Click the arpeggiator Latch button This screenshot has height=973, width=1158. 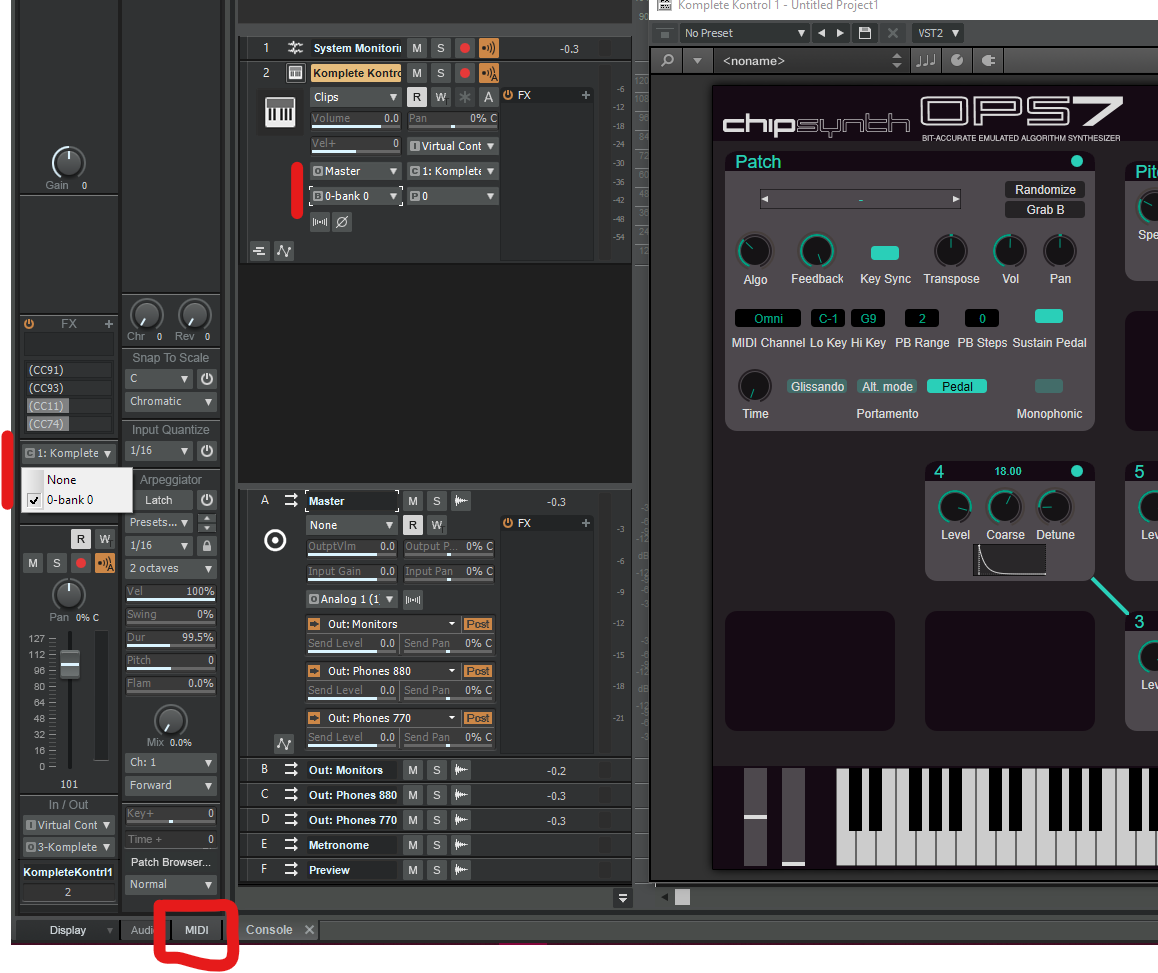click(159, 500)
